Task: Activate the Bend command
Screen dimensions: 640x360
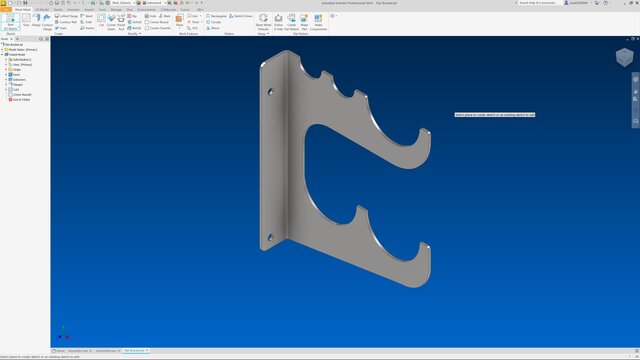Action: (x=87, y=16)
